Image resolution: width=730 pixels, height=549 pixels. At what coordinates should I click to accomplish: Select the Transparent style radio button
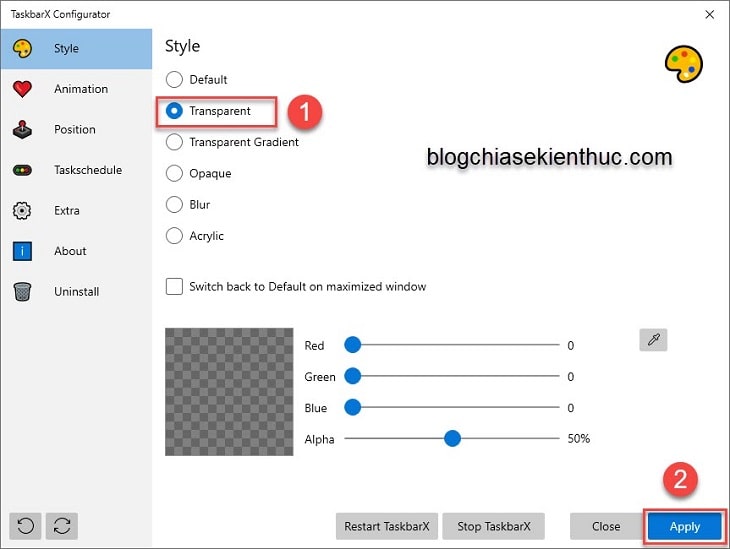pos(174,111)
